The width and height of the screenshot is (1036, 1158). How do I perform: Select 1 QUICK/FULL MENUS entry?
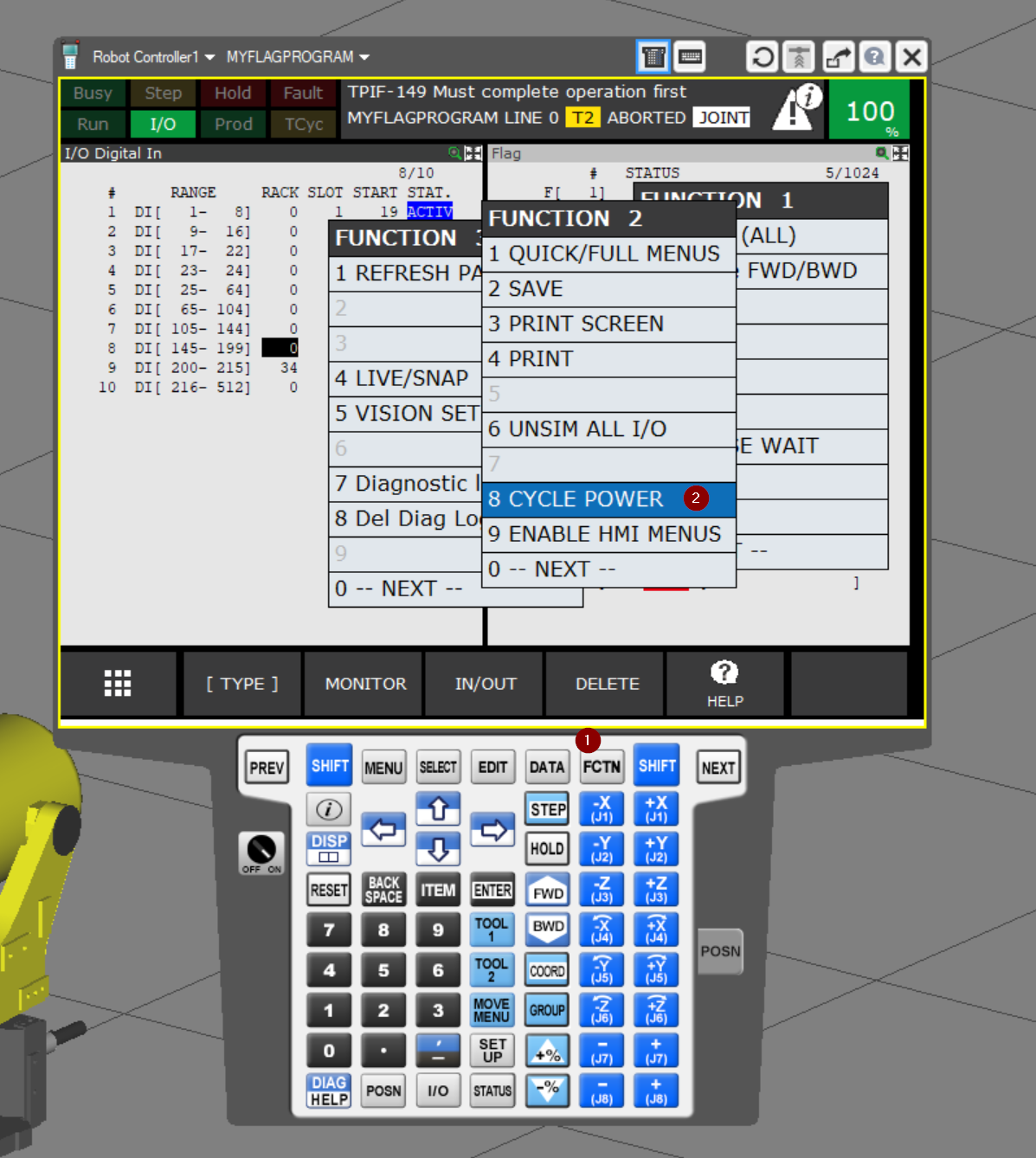(608, 254)
